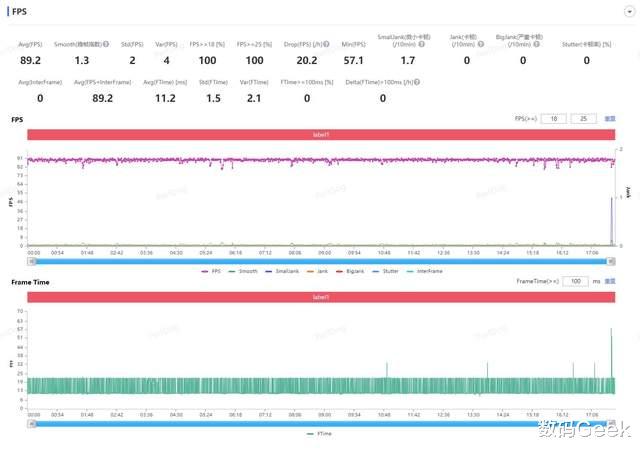Open the BigJank metric help icon
This screenshot has width=640, height=450.
coord(536,44)
